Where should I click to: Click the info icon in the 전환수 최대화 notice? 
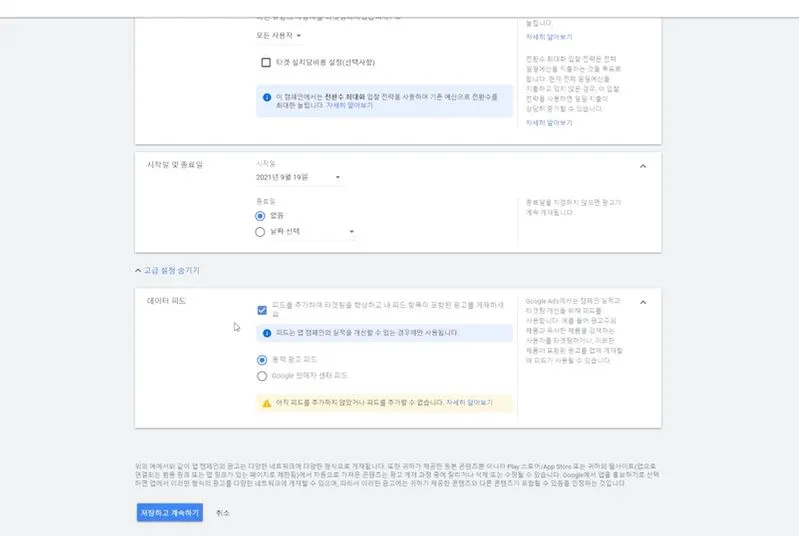click(267, 97)
